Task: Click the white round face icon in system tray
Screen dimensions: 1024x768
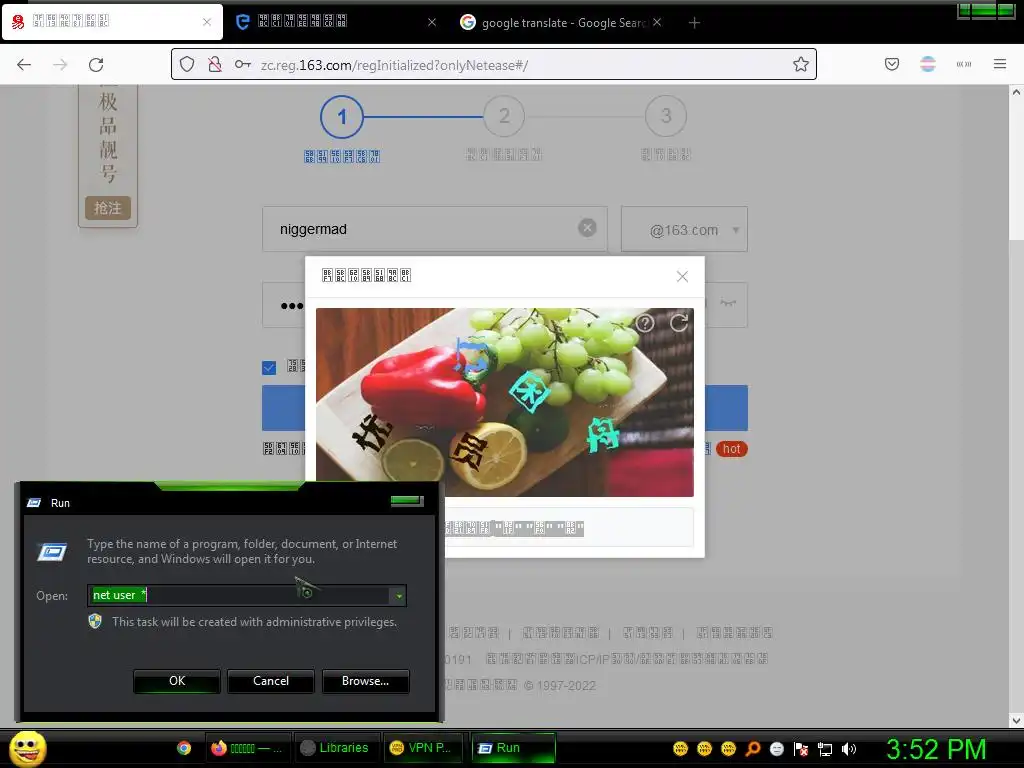Action: click(776, 749)
